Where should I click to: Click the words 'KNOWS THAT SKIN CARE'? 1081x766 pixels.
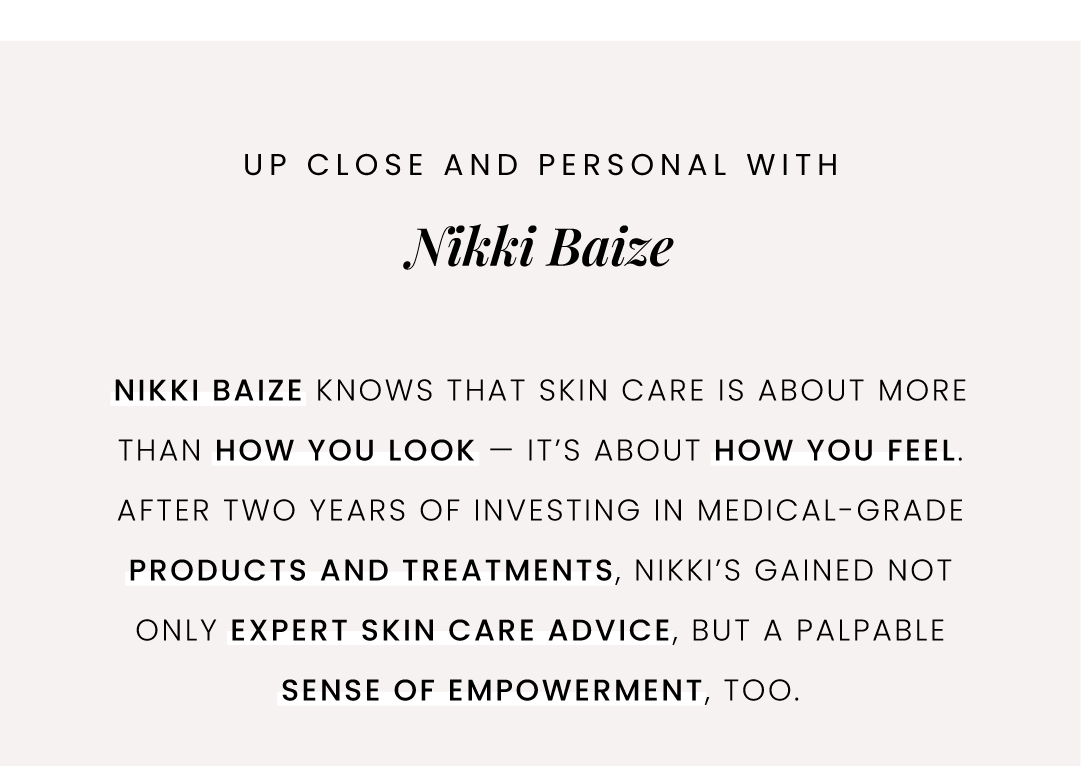pyautogui.click(x=511, y=391)
